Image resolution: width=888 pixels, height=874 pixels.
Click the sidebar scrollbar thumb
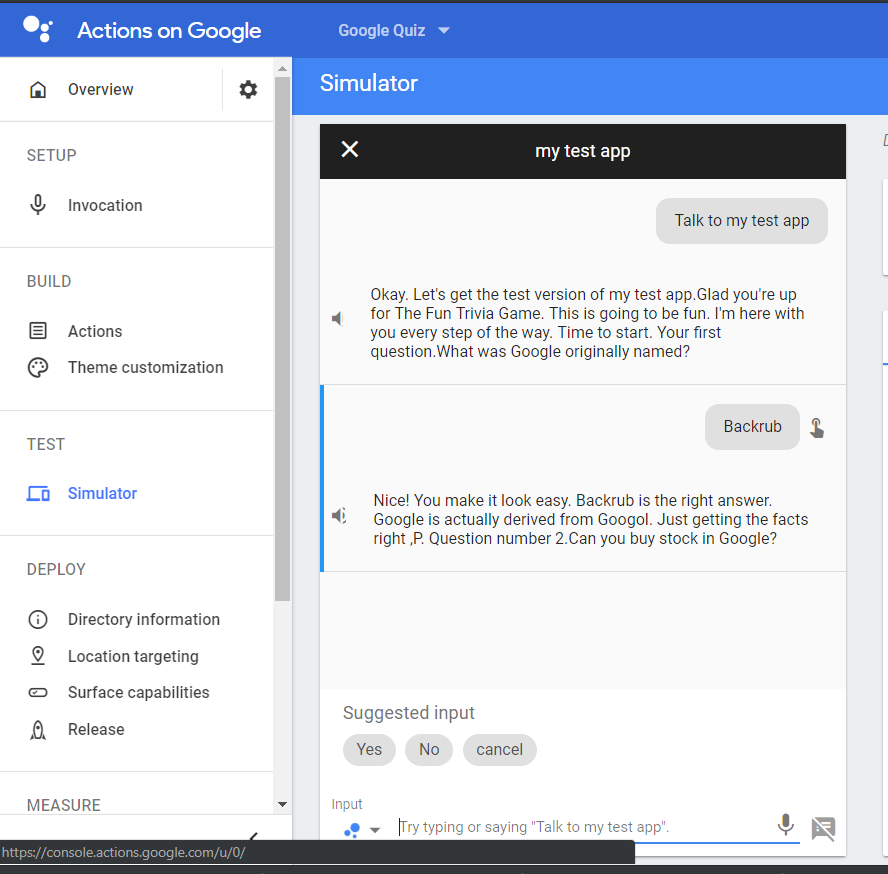click(x=282, y=339)
